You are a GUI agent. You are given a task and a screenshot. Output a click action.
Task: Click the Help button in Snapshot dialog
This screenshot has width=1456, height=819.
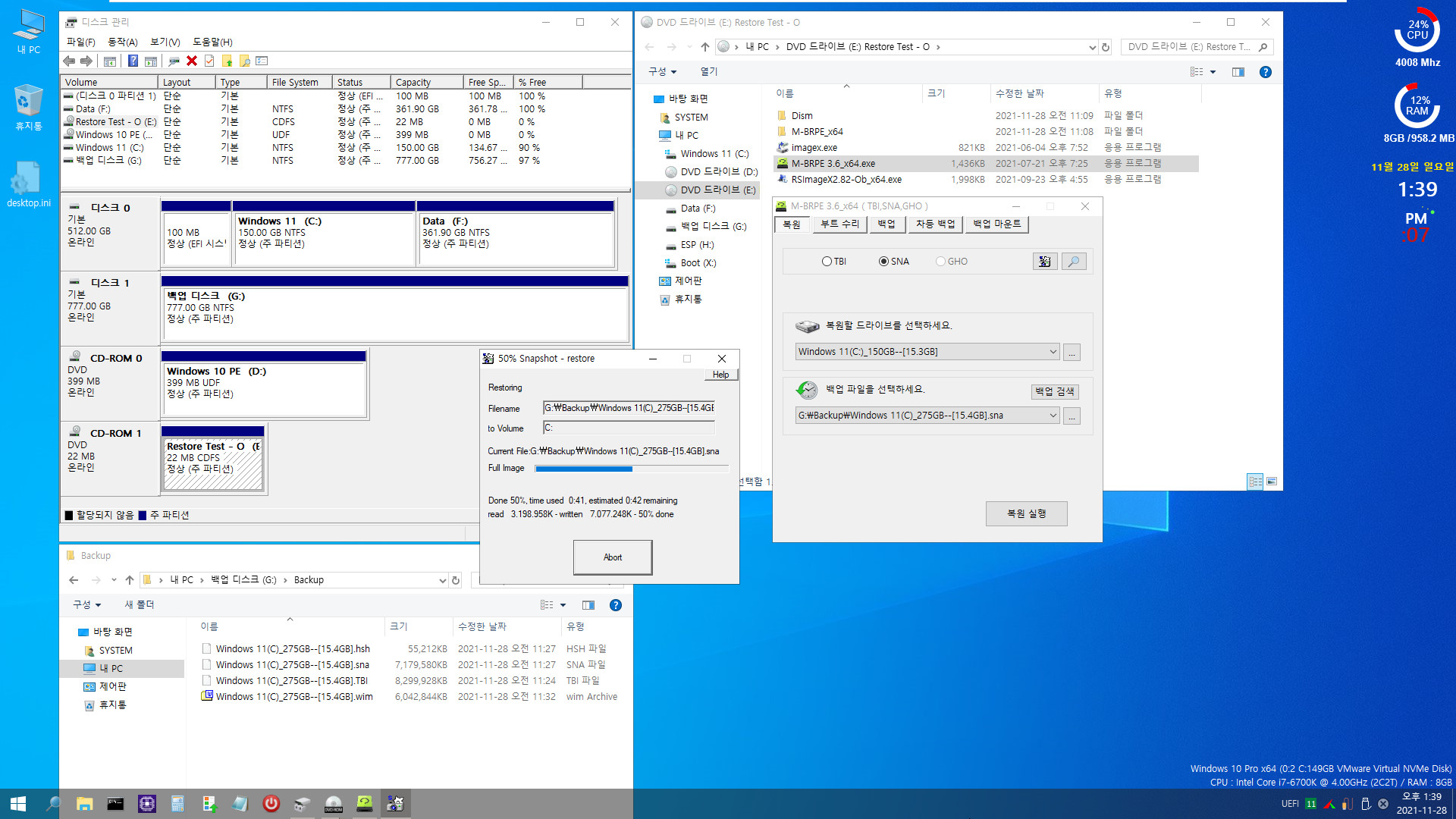coord(720,375)
